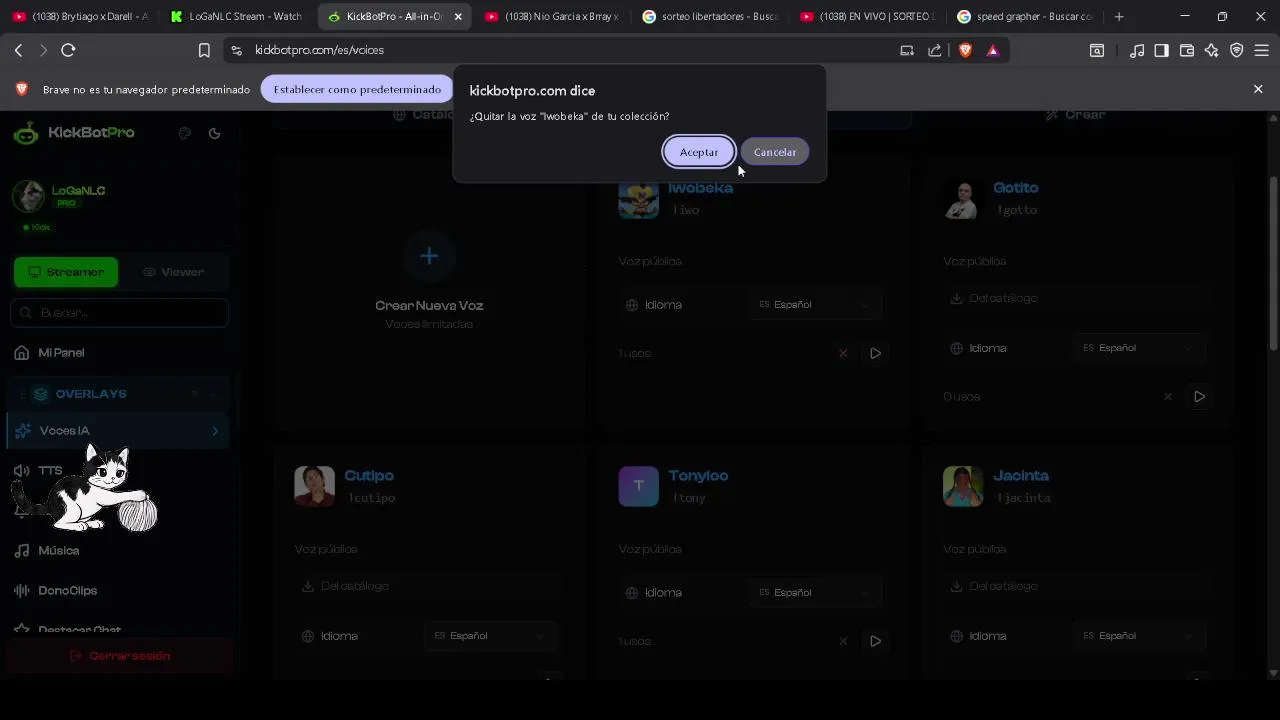Open site information icon in address bar

[236, 50]
